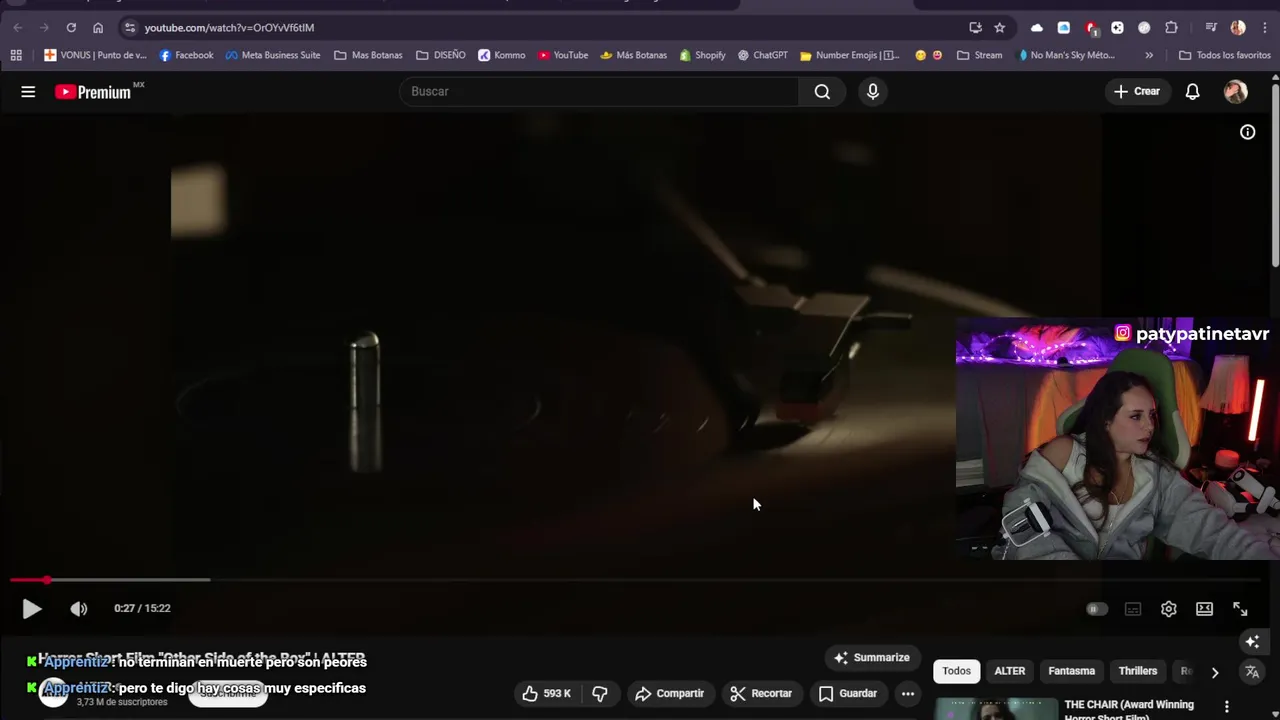This screenshot has height=720, width=1280.
Task: Seek along the video progress bar
Action: click(635, 580)
